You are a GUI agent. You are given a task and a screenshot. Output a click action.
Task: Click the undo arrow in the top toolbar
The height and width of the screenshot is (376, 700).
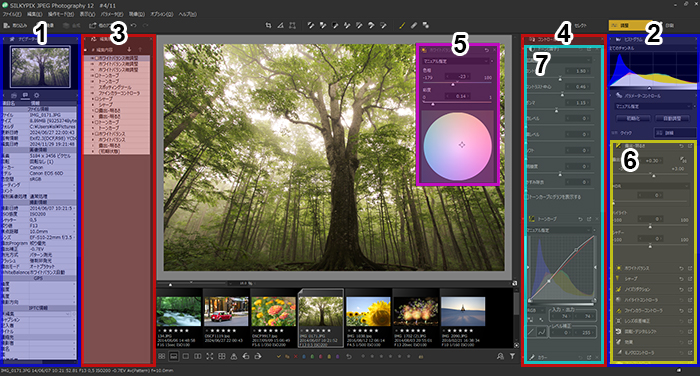click(x=133, y=26)
